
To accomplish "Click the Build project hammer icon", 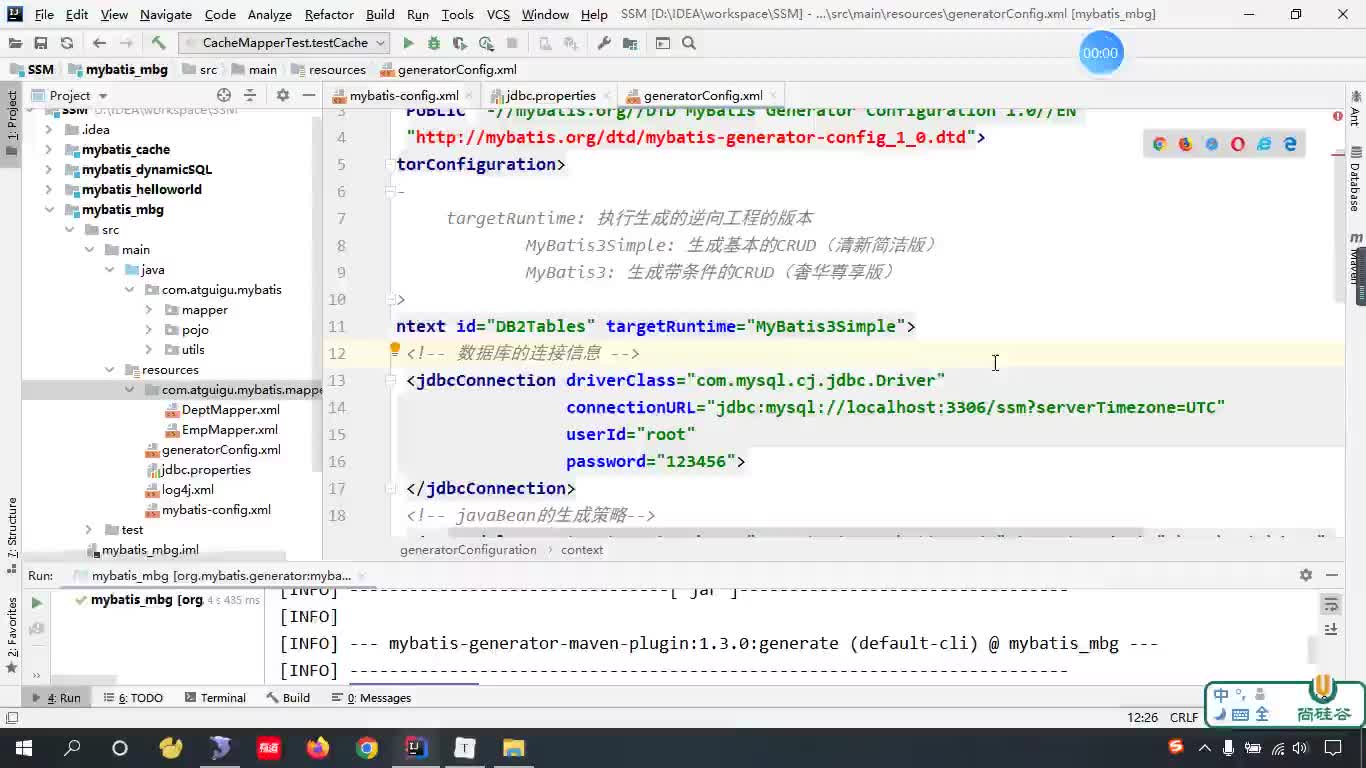I will [158, 43].
